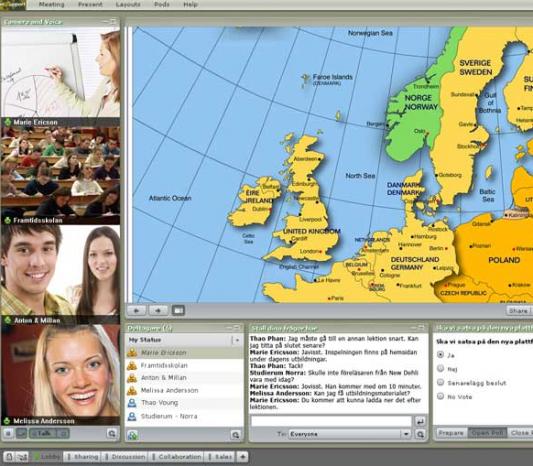Click presenter icon beside Melissa Andersson row
This screenshot has height=466, width=533.
[132, 390]
